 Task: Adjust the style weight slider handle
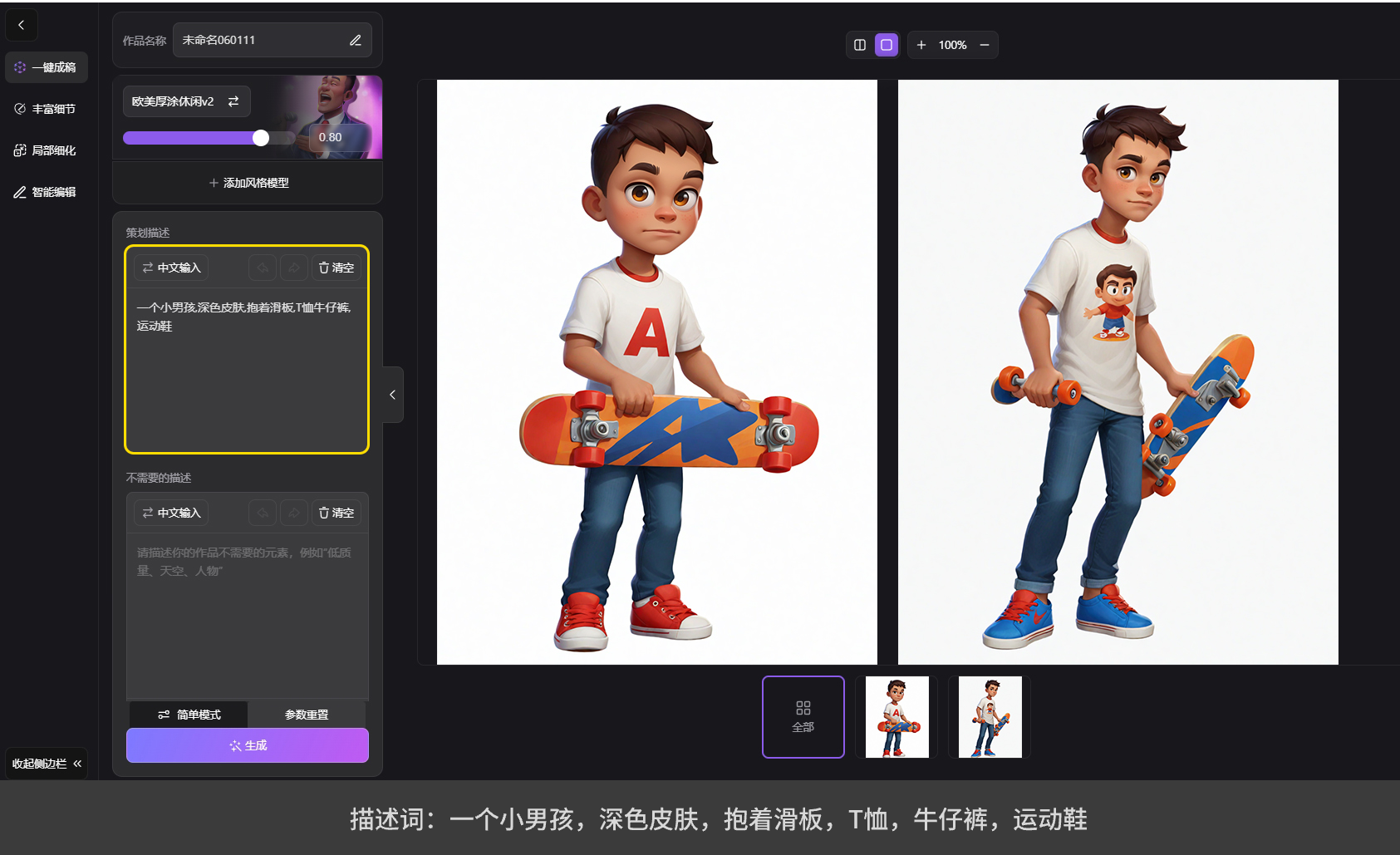coord(261,138)
